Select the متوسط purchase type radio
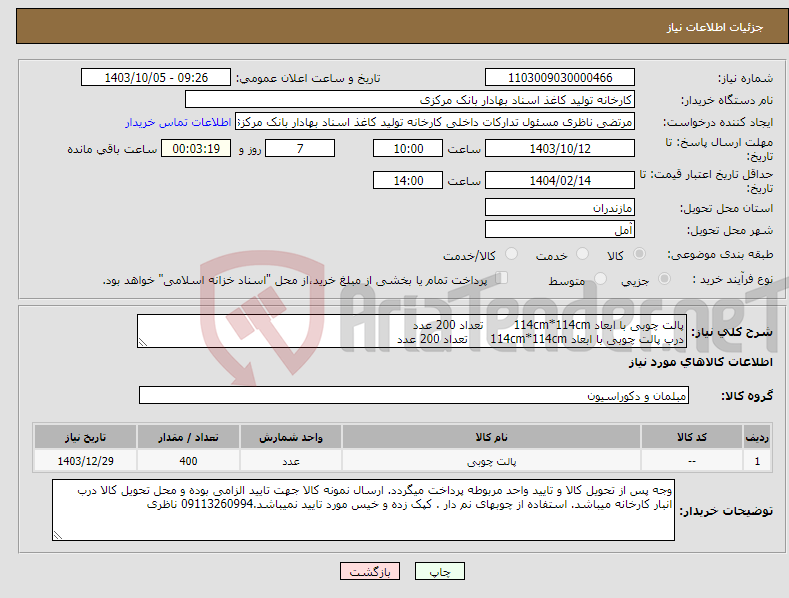 pos(600,278)
